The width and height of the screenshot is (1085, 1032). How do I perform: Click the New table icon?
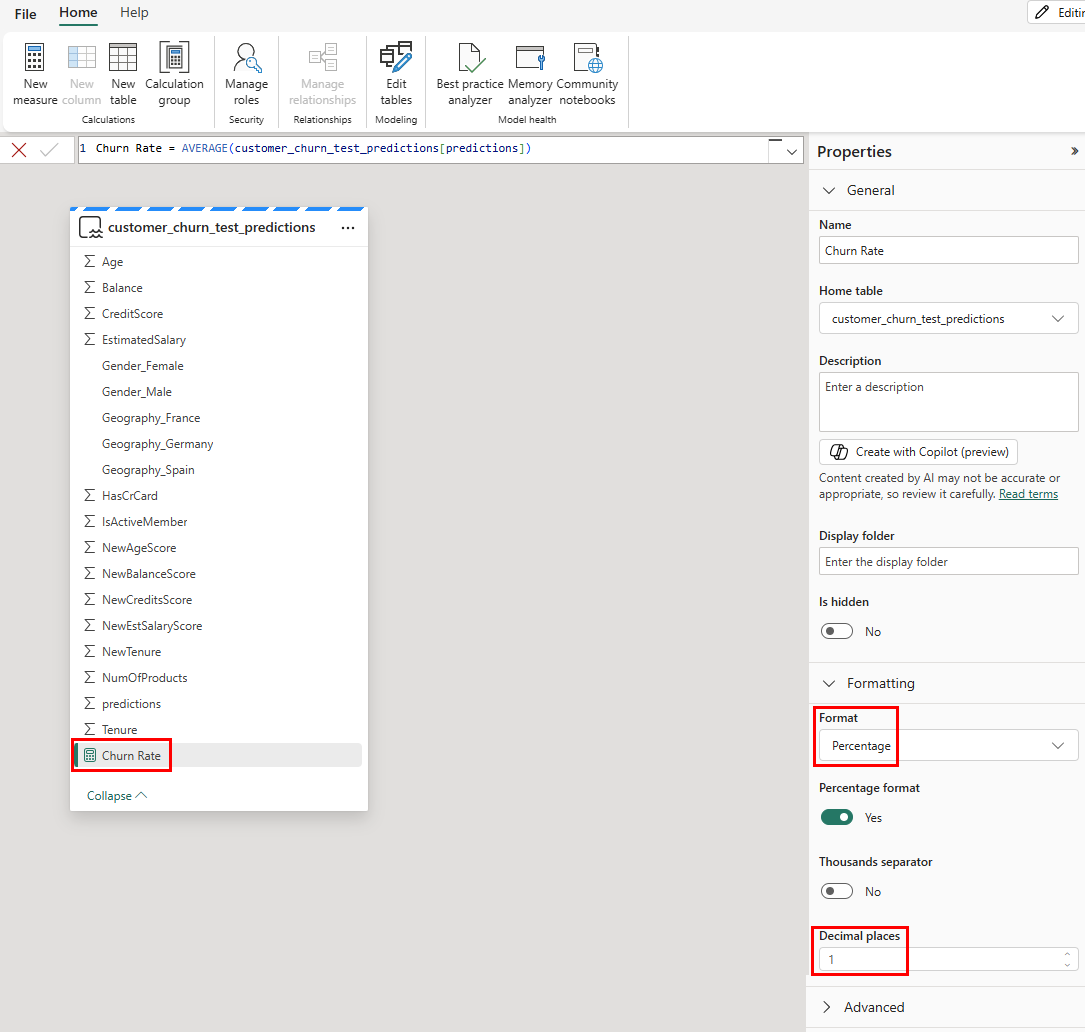(123, 57)
